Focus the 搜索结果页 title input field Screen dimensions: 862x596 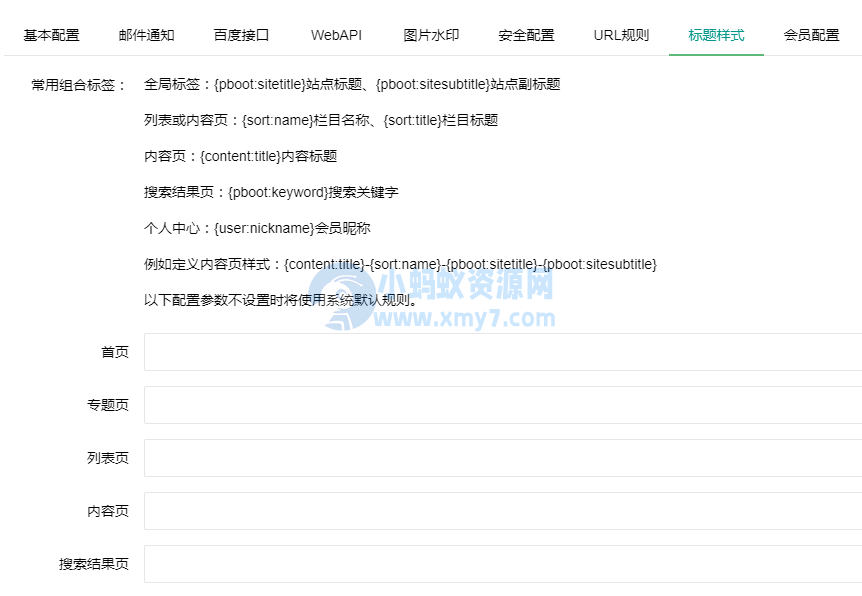click(x=503, y=564)
